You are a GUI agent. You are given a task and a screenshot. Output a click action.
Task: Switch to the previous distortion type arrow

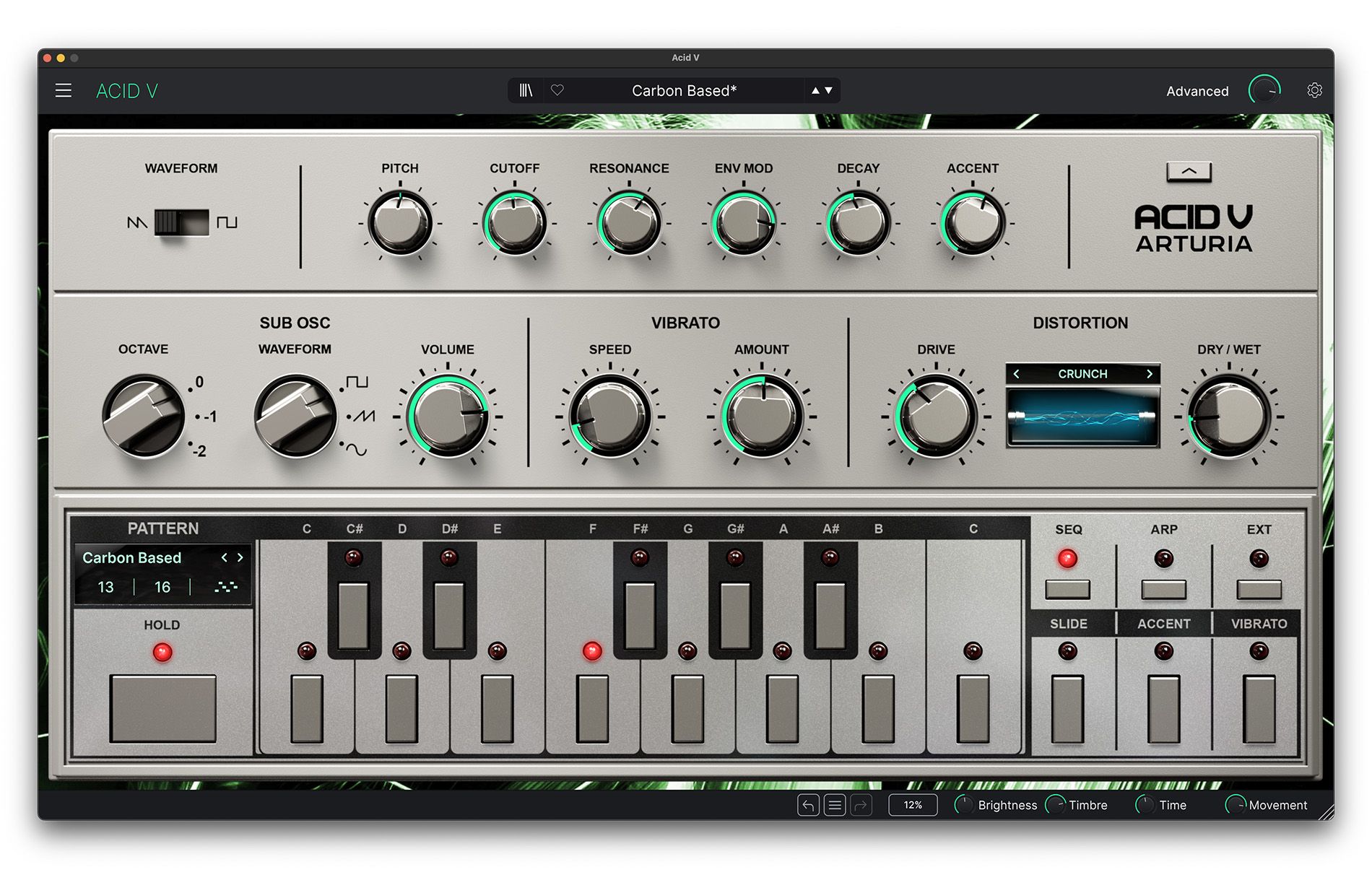1017,374
